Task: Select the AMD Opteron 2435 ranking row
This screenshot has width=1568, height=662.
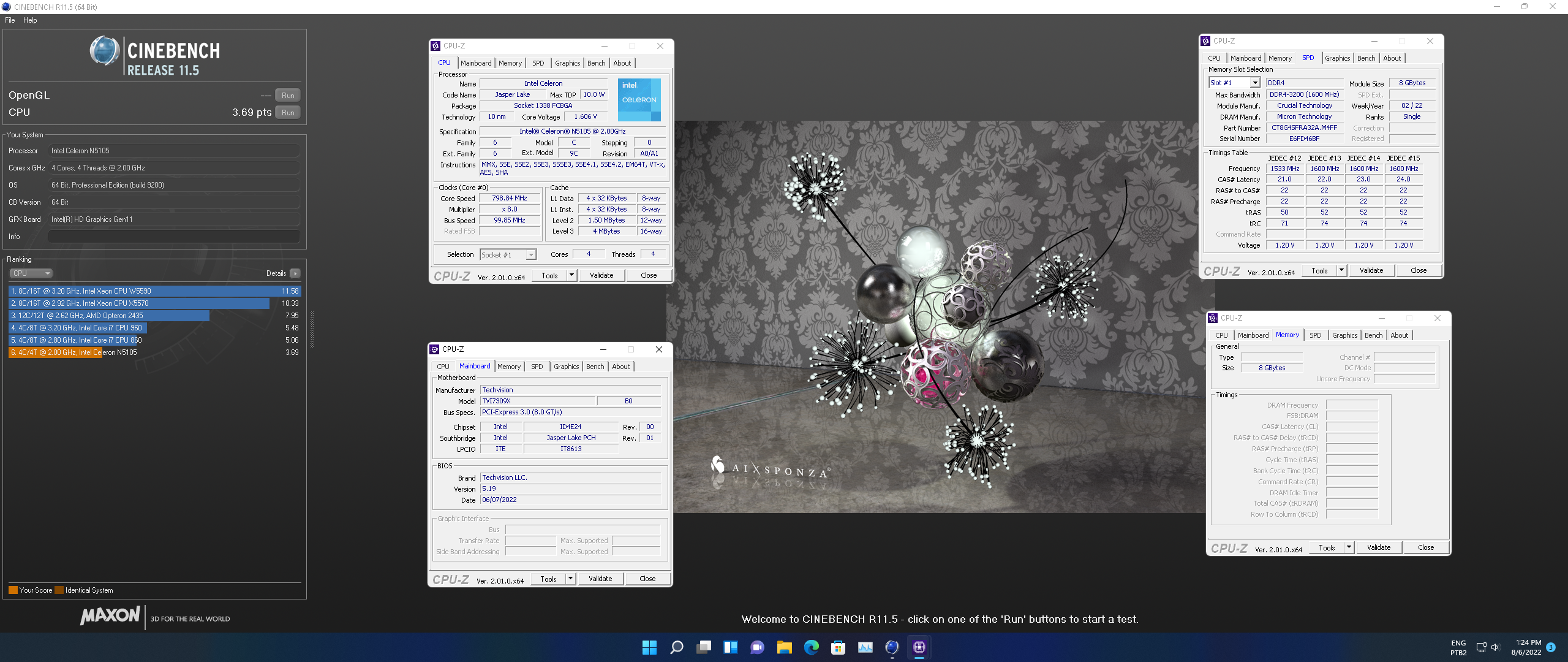Action: click(154, 316)
